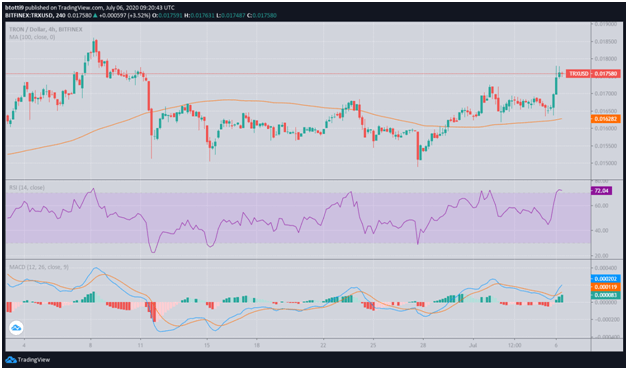The width and height of the screenshot is (628, 370).
Task: Click the '4' date label on time axis
Action: (x=24, y=345)
